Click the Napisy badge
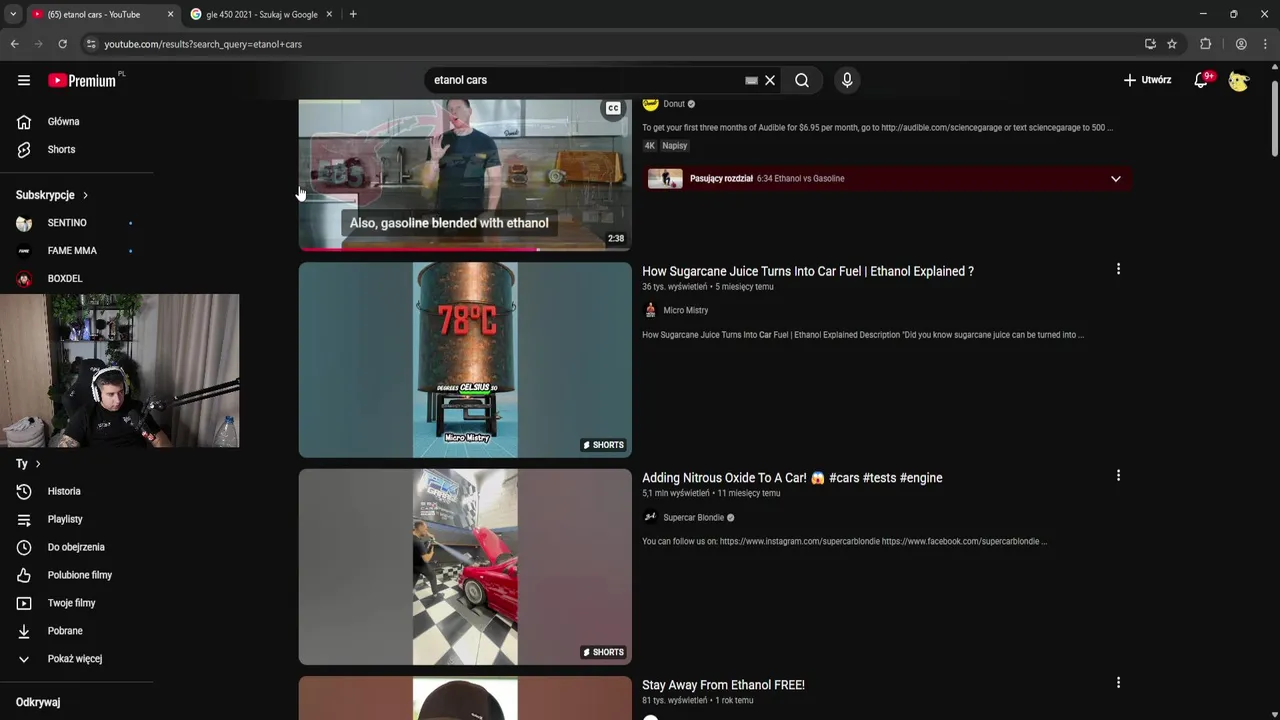Image resolution: width=1280 pixels, height=720 pixels. coord(675,146)
